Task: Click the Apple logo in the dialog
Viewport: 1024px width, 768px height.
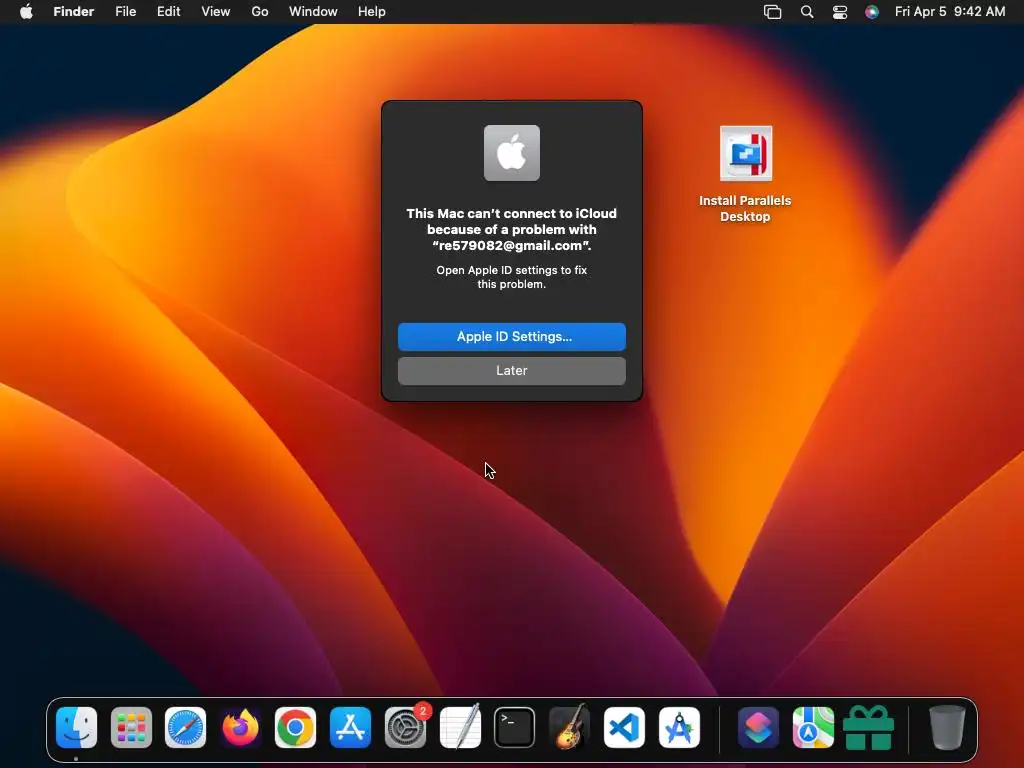Action: click(x=512, y=153)
